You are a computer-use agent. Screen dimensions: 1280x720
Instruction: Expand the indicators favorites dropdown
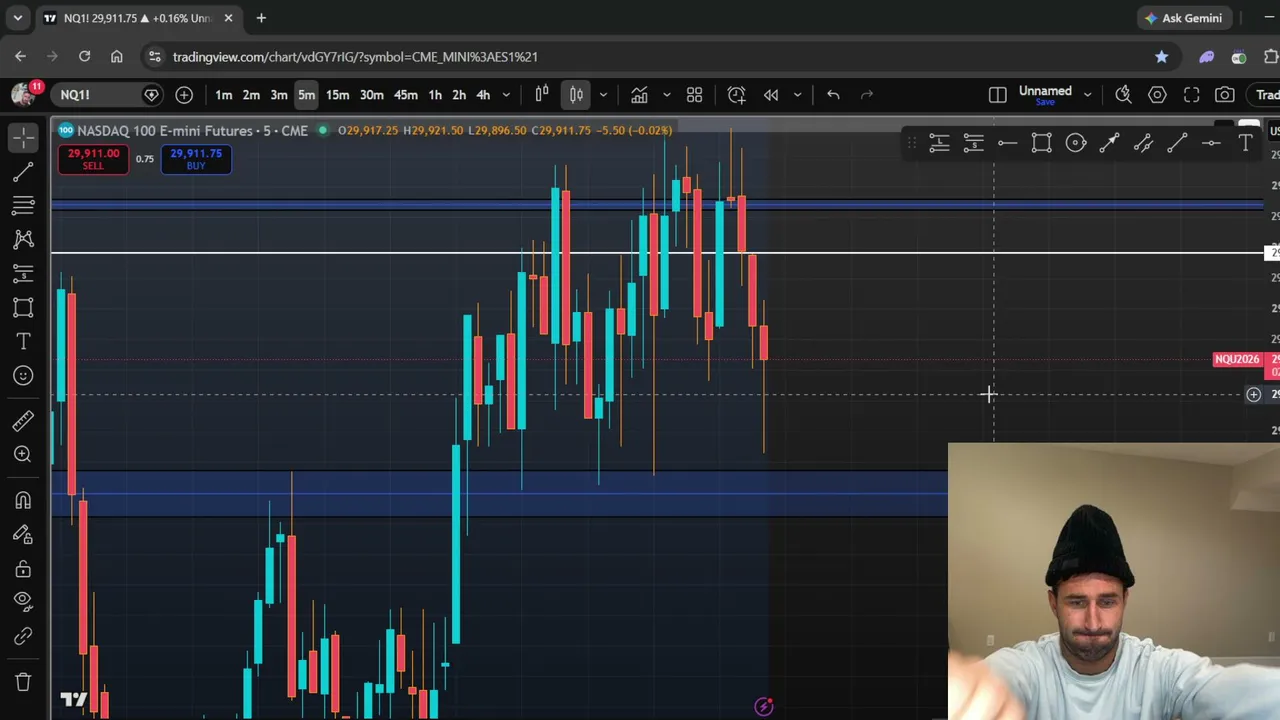tap(666, 95)
